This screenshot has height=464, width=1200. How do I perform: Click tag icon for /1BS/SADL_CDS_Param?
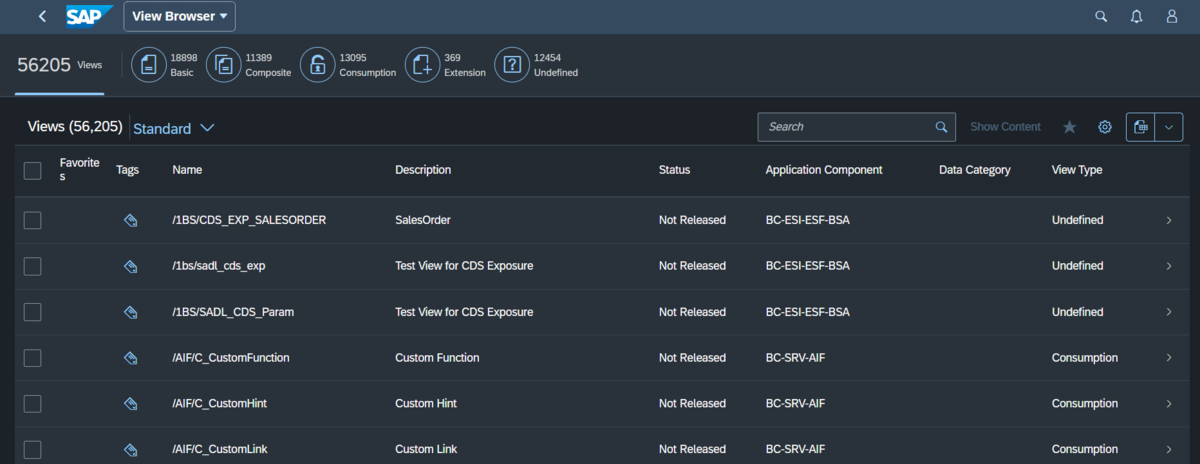(129, 312)
